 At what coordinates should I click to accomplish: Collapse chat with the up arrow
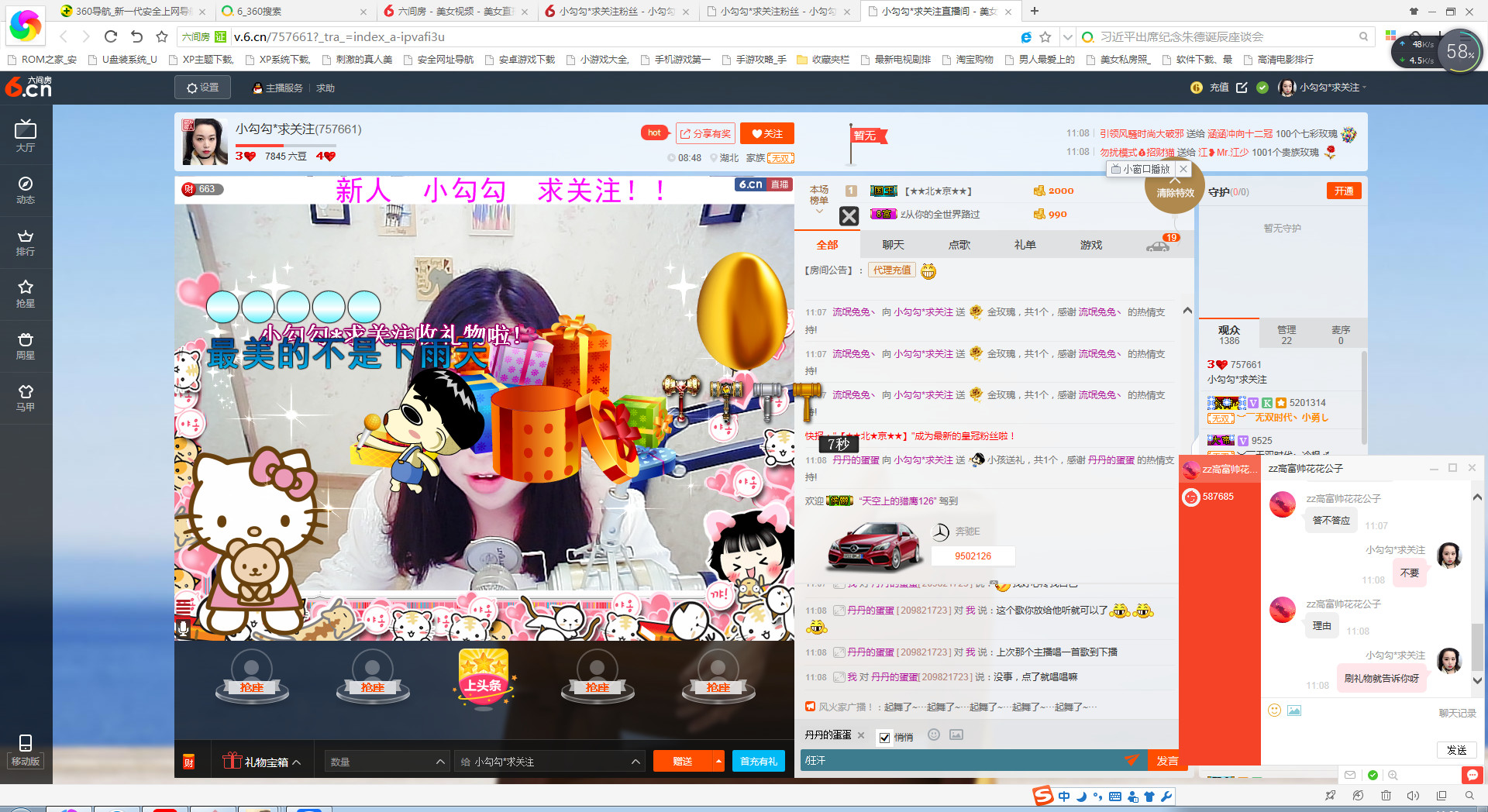(1187, 311)
